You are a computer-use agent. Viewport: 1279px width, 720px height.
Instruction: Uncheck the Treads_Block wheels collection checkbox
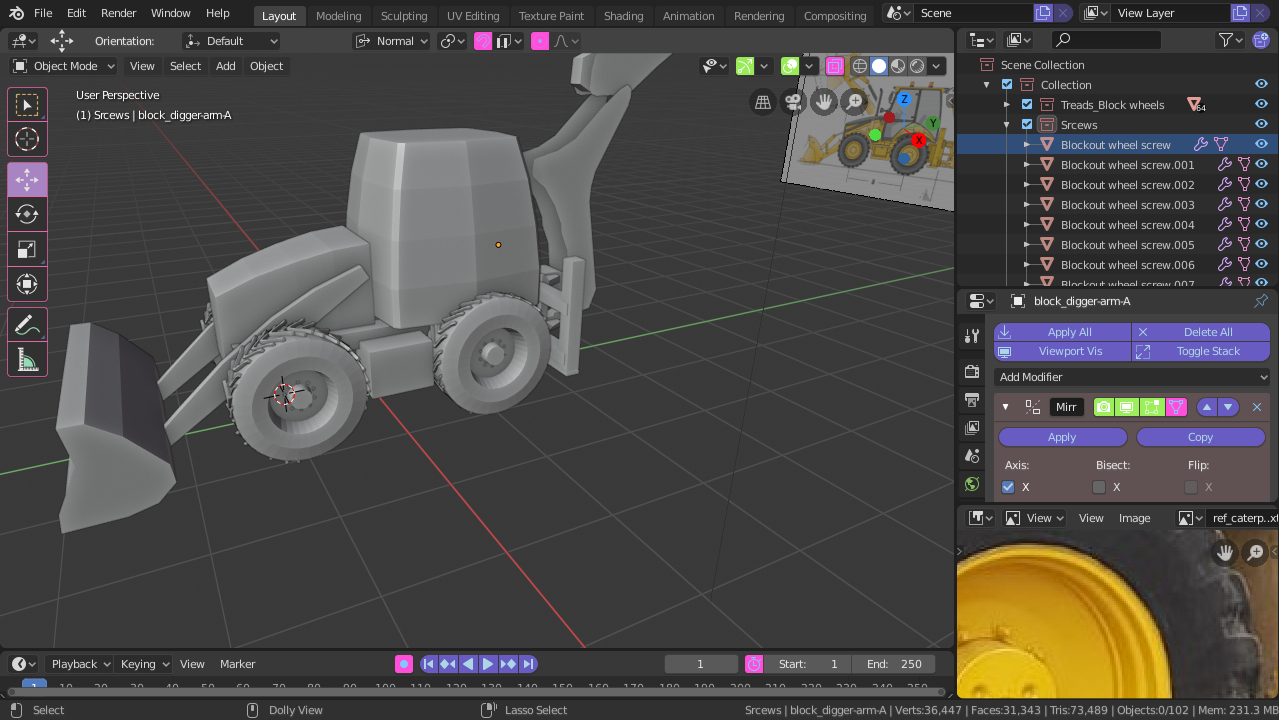[x=1027, y=105]
